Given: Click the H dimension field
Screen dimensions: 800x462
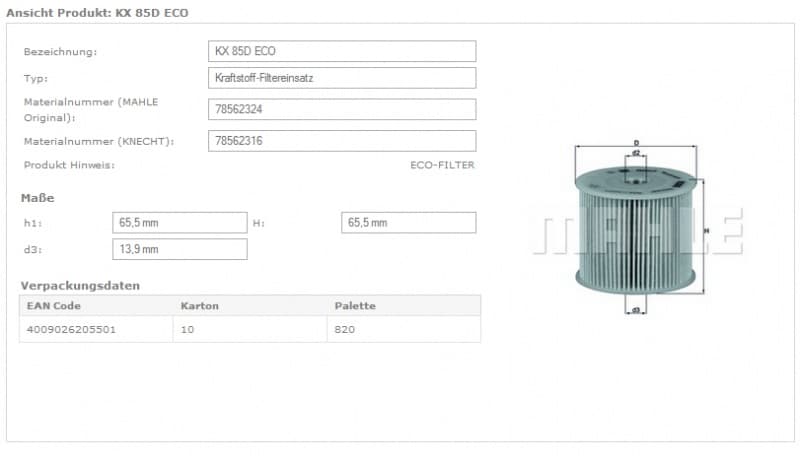Looking at the screenshot, I should point(409,223).
